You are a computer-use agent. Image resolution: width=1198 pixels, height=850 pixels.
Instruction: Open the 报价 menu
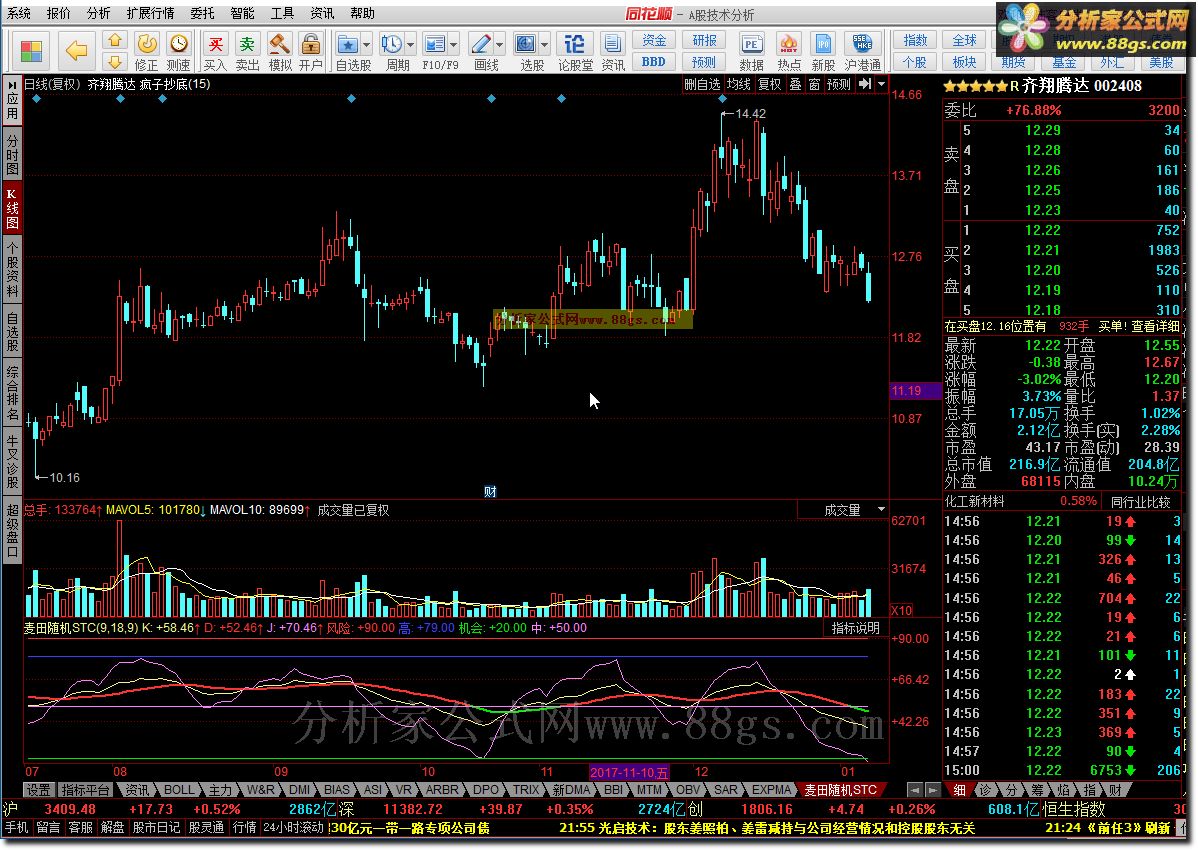(59, 13)
